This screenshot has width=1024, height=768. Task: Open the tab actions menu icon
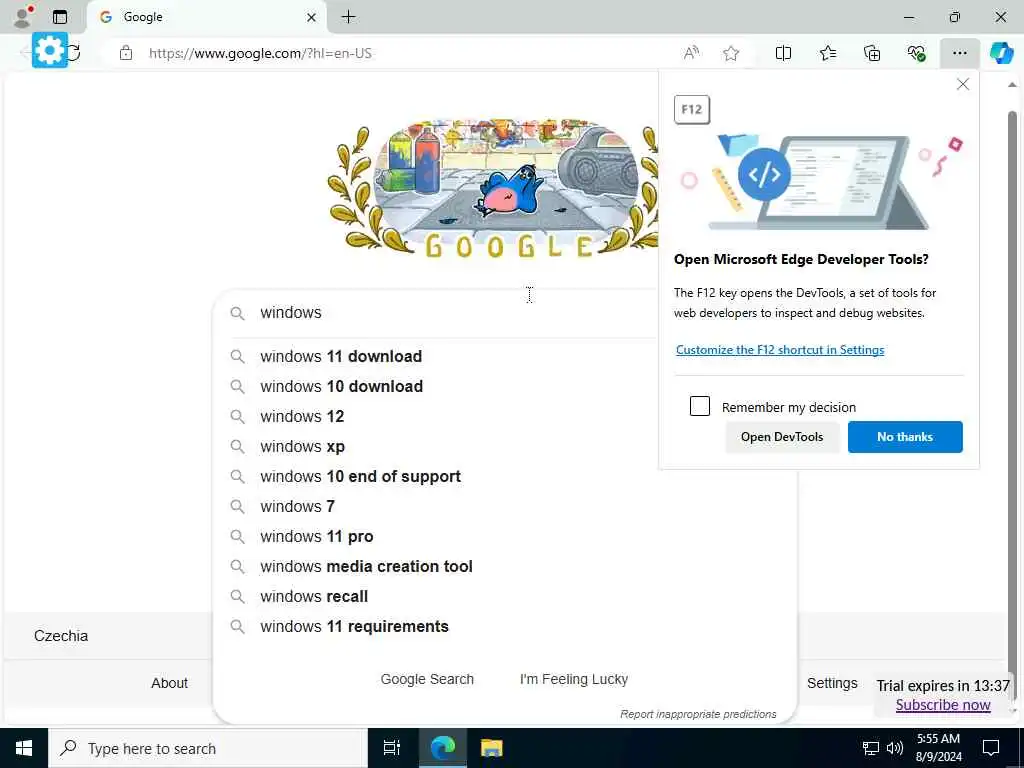[60, 17]
